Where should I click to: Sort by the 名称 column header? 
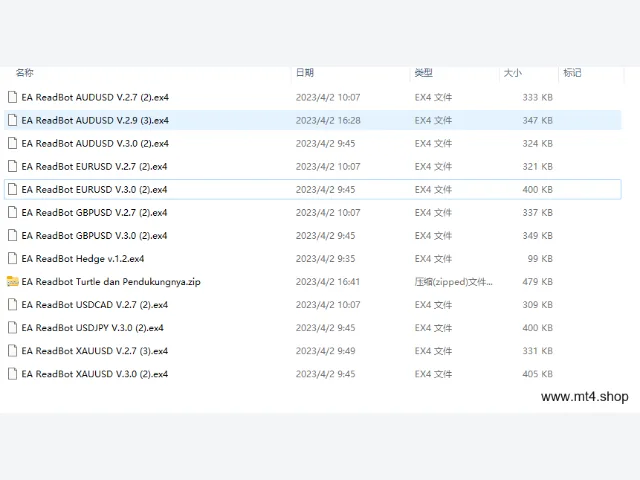pos(24,73)
